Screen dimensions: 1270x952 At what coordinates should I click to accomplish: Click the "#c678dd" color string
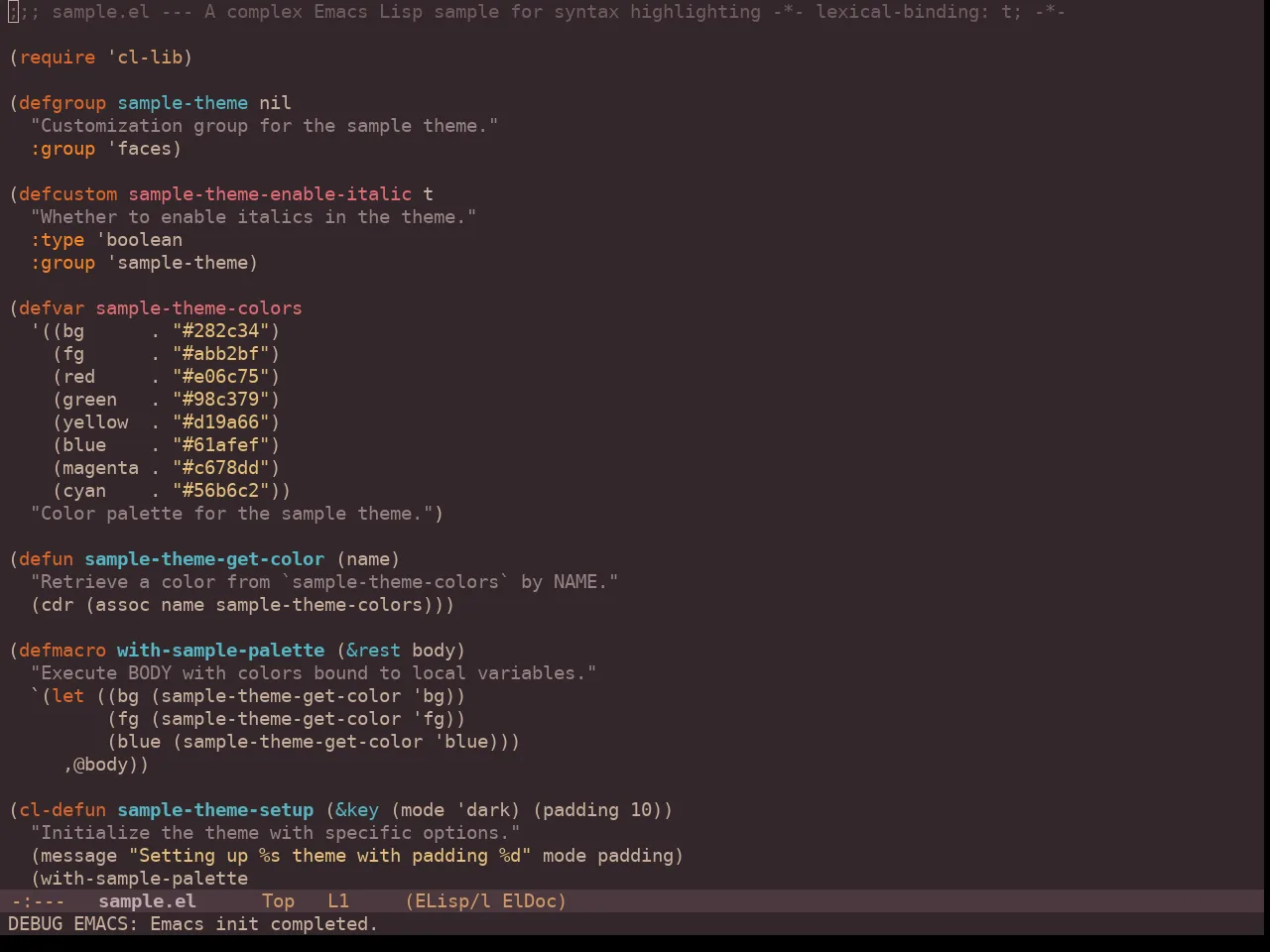coord(221,468)
